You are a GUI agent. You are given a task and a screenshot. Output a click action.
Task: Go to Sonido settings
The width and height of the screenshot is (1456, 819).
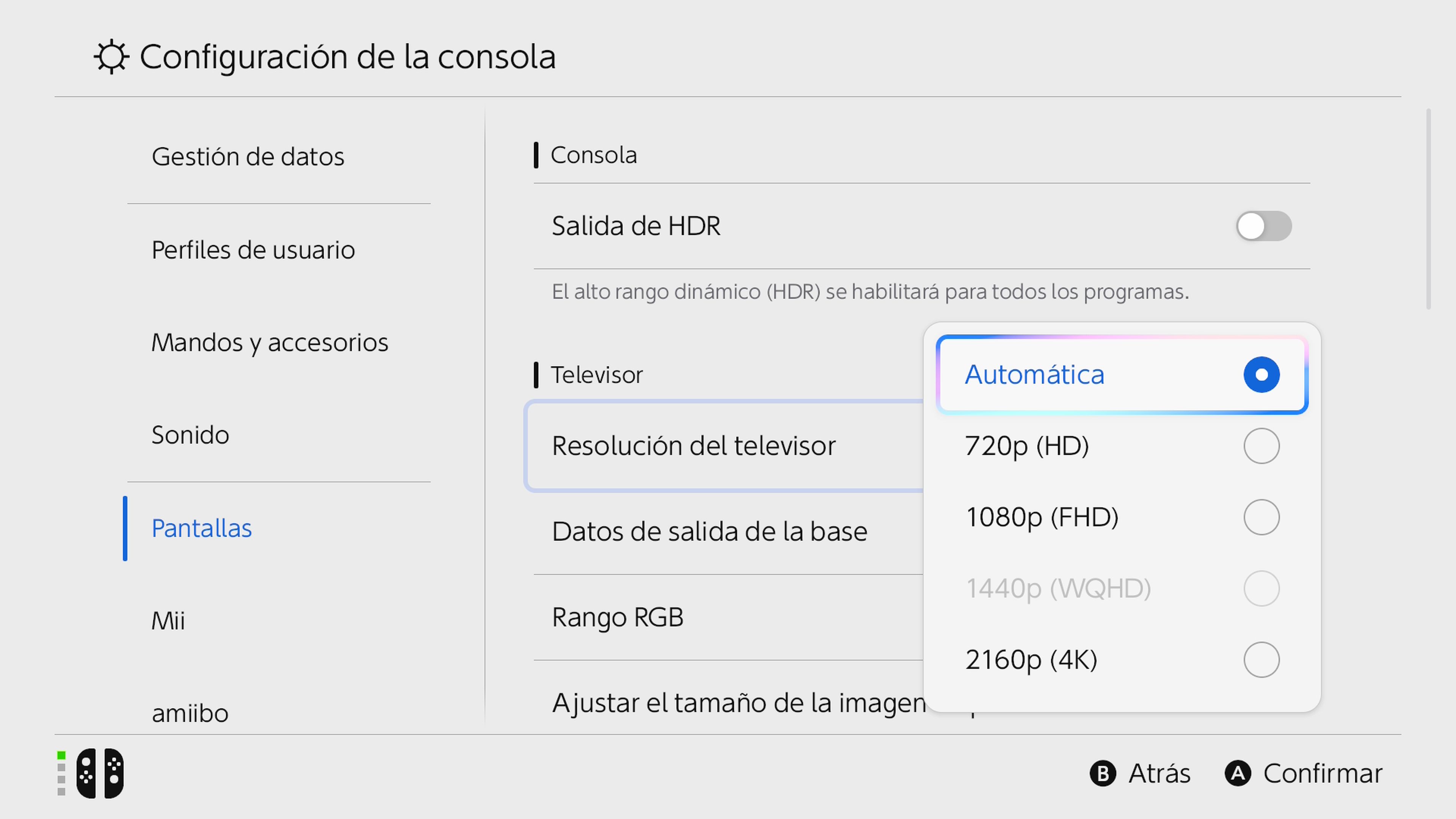tap(190, 435)
